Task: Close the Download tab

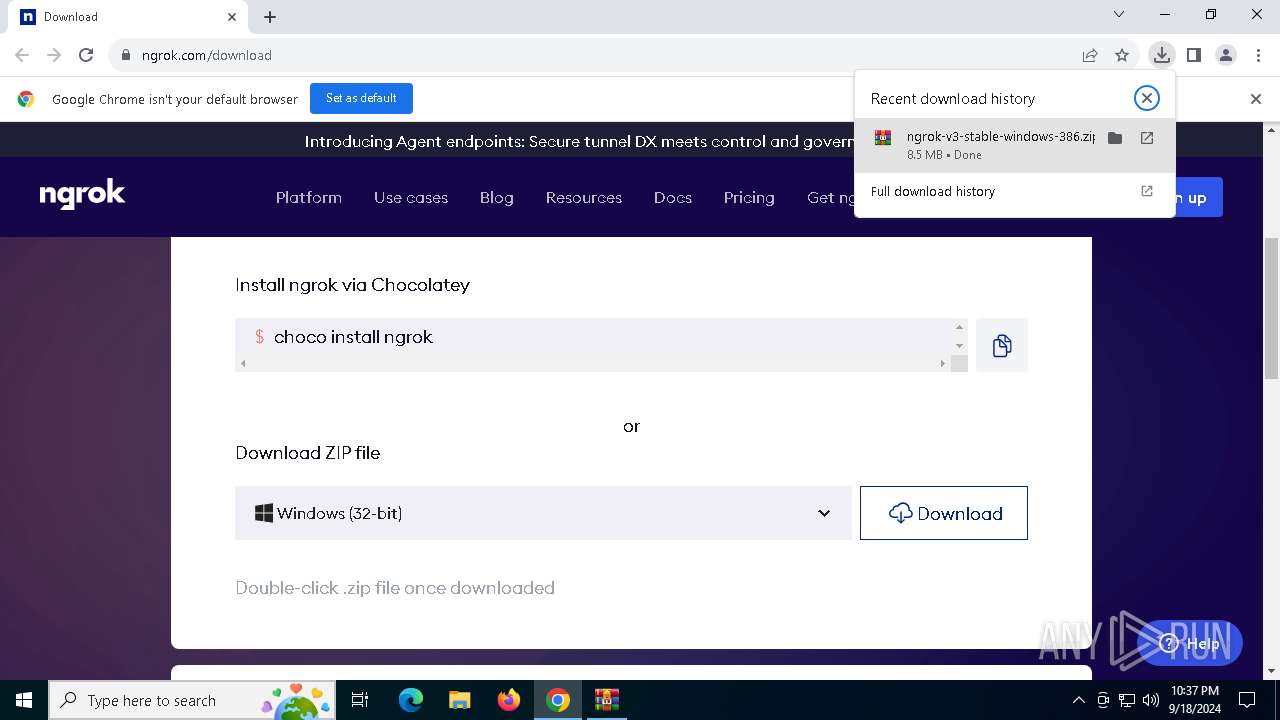Action: (232, 17)
